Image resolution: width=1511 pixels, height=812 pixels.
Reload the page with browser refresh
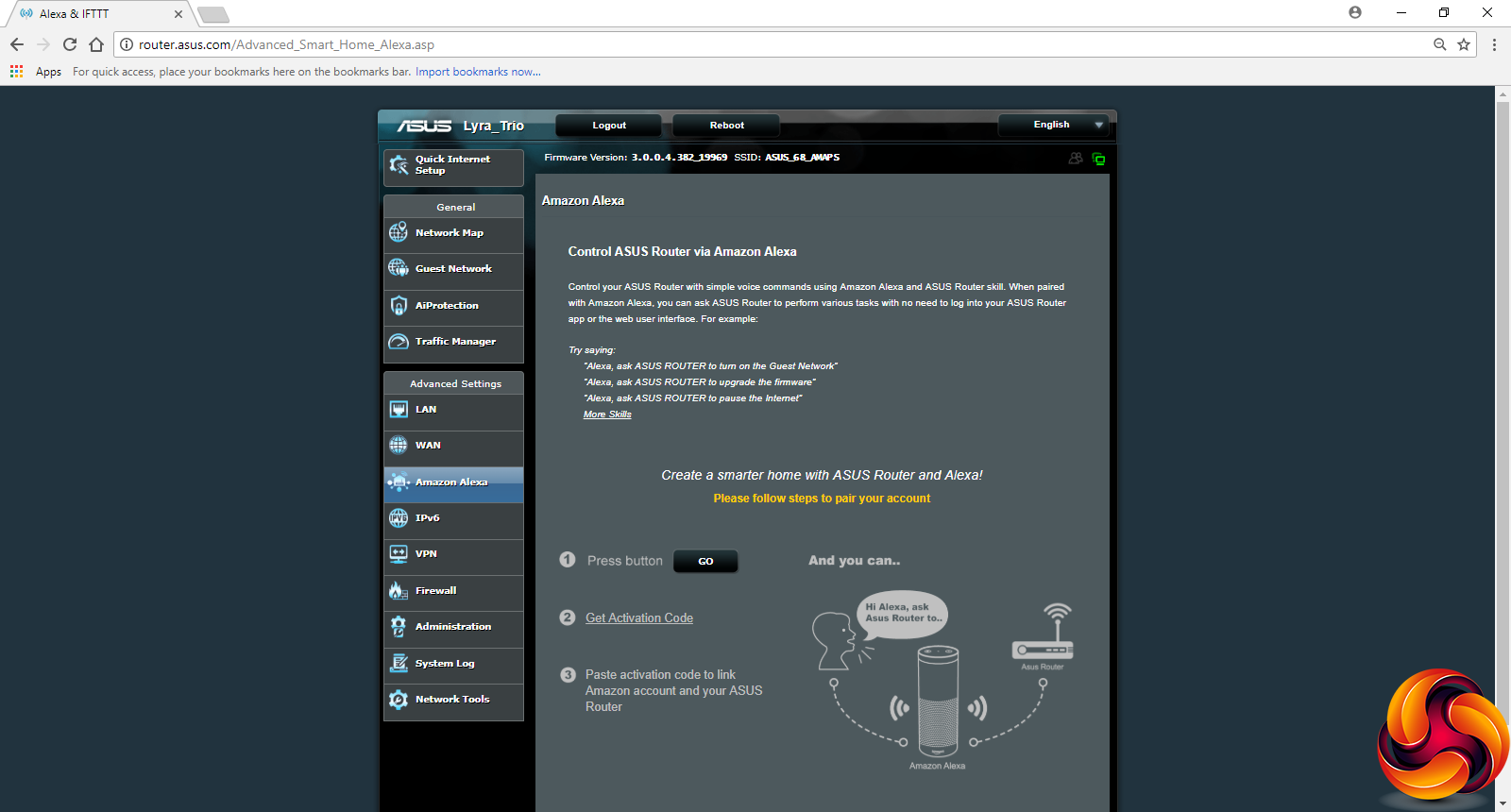coord(70,44)
